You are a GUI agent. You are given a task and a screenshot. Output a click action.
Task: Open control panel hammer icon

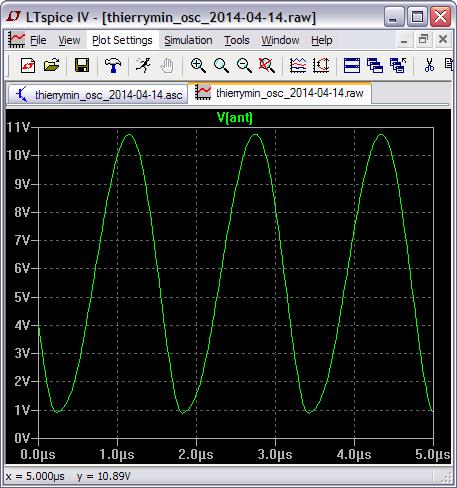point(113,65)
